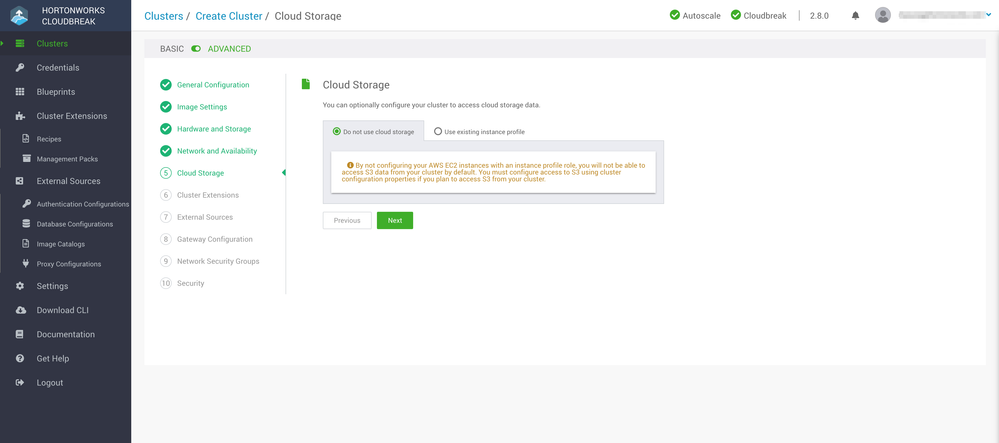The image size is (999, 443).
Task: Click the Cloud Storage heading document icon
Action: (x=306, y=84)
